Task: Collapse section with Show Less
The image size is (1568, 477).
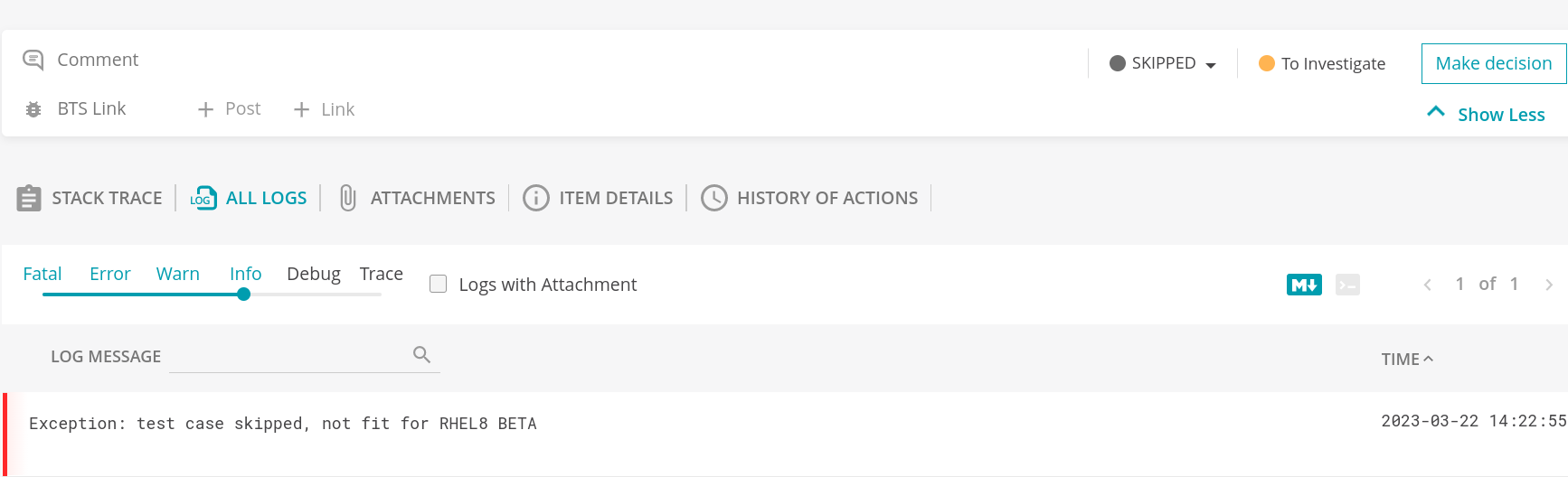Action: (x=1486, y=114)
